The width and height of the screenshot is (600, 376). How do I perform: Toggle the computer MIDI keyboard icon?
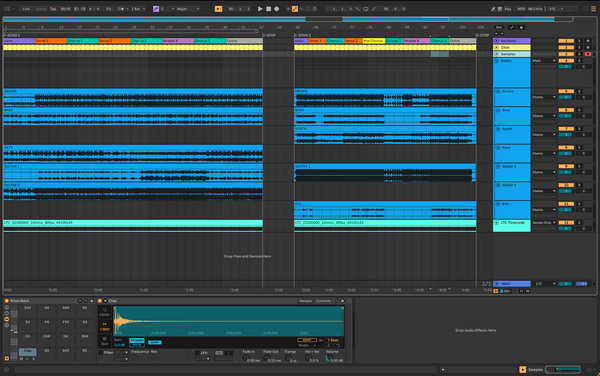(500, 9)
